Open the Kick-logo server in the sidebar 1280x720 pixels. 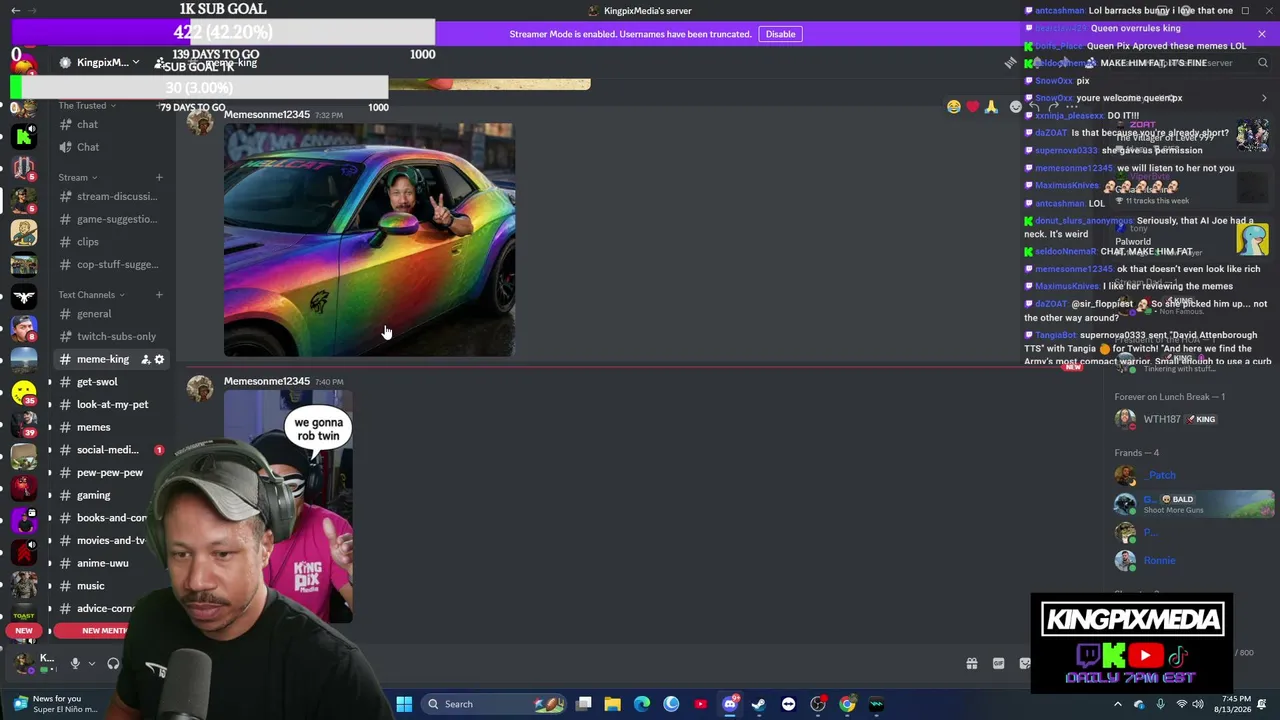click(x=24, y=134)
